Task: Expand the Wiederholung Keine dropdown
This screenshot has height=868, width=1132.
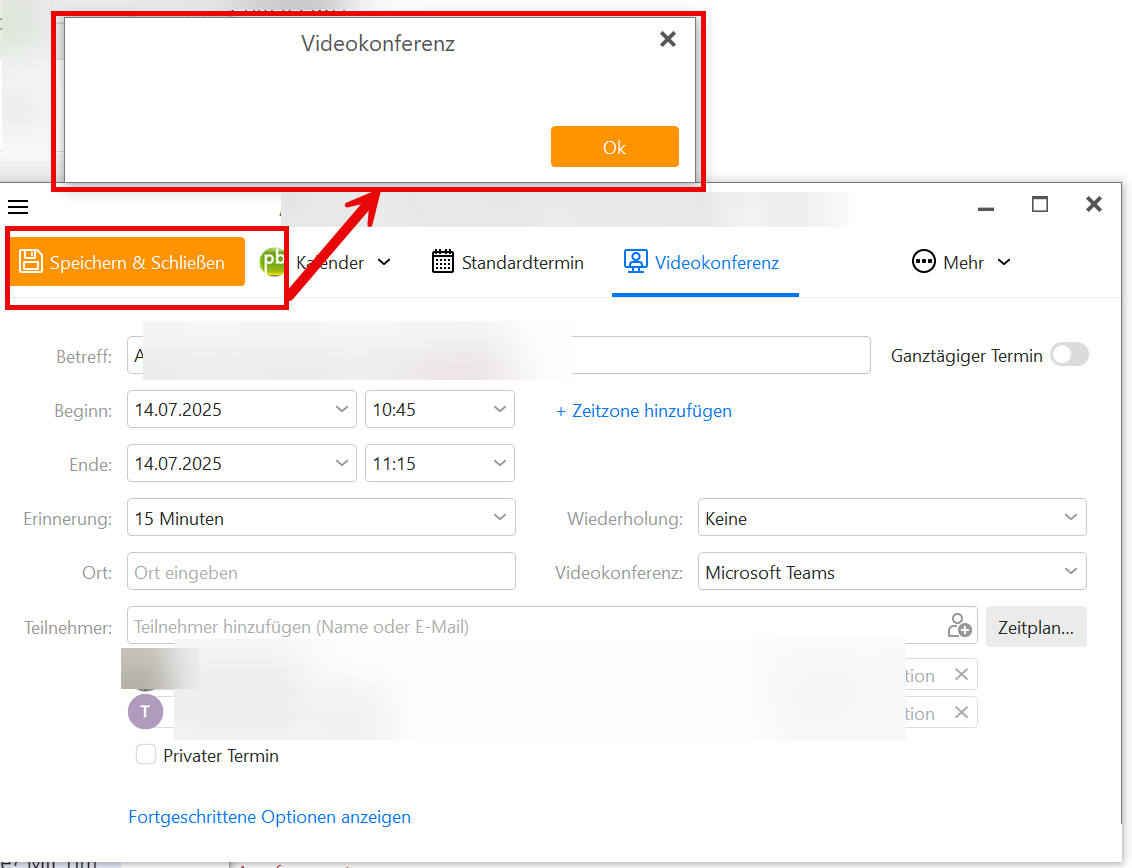Action: [892, 518]
